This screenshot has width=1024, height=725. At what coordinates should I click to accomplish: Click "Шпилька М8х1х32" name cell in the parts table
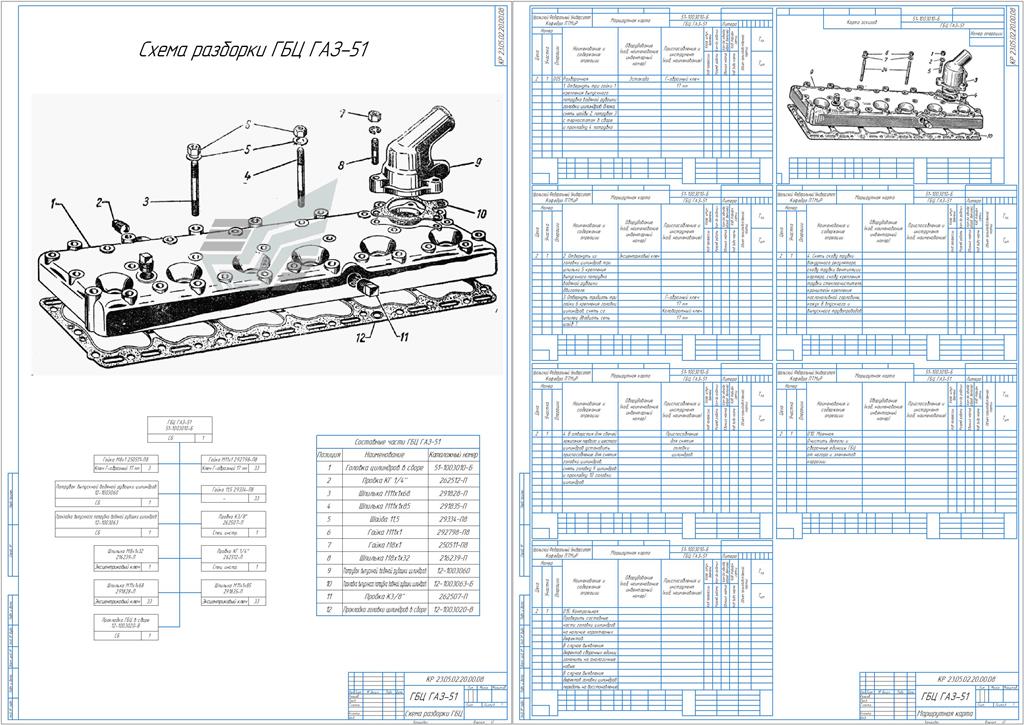385,558
